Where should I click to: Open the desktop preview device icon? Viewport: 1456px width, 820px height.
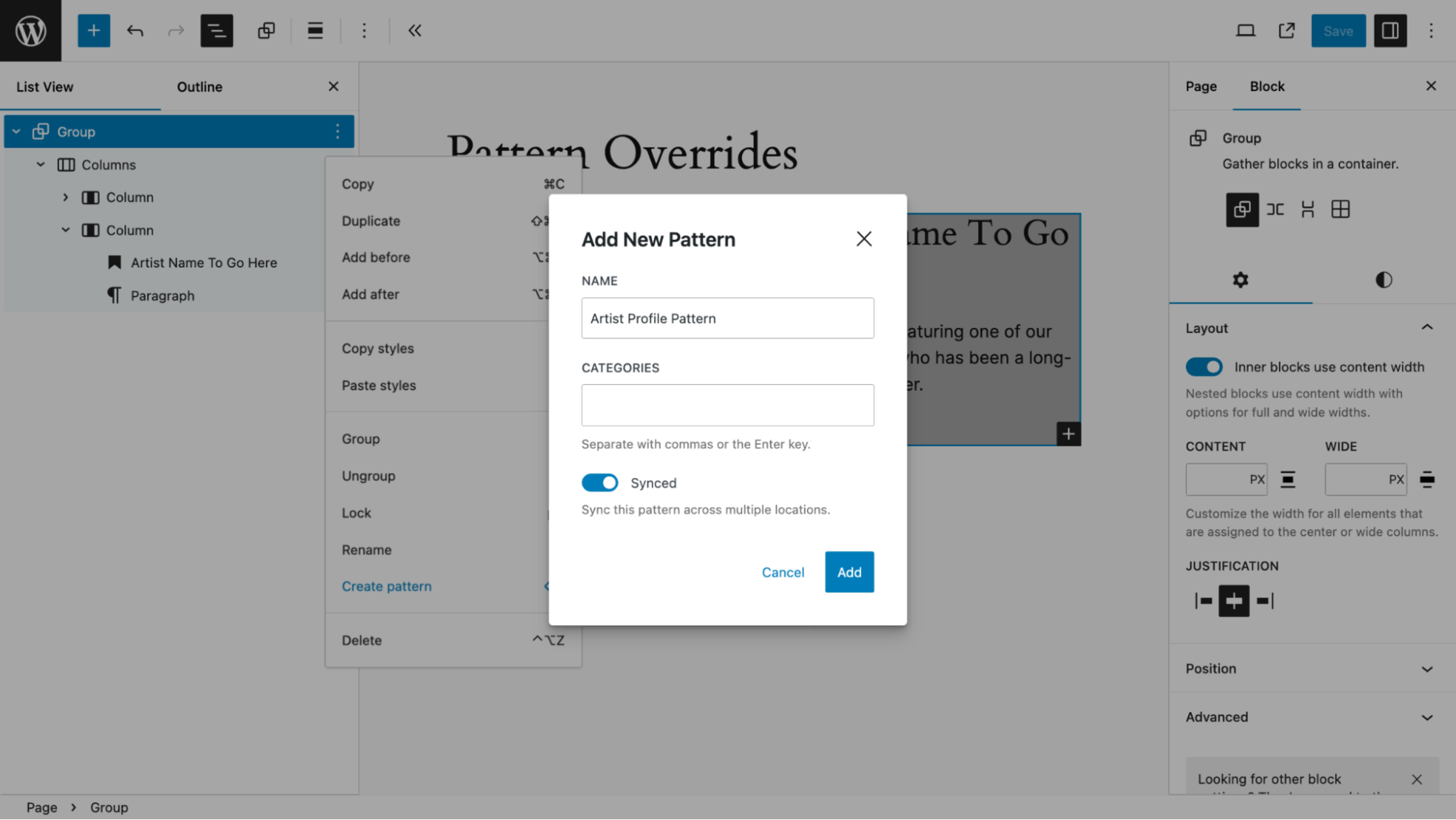[x=1246, y=30]
